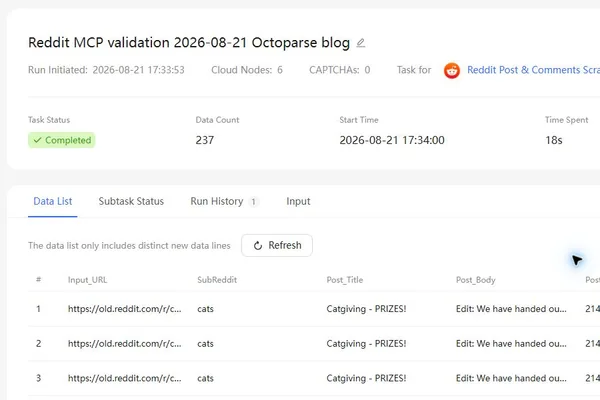Switch to the Data List tab
600x400 pixels.
[53, 201]
